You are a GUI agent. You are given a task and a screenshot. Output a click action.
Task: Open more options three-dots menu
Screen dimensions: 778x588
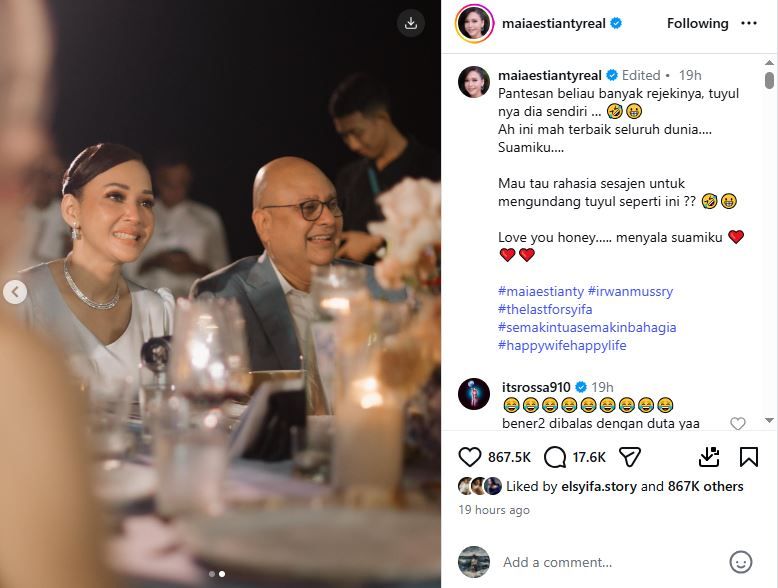click(x=749, y=23)
